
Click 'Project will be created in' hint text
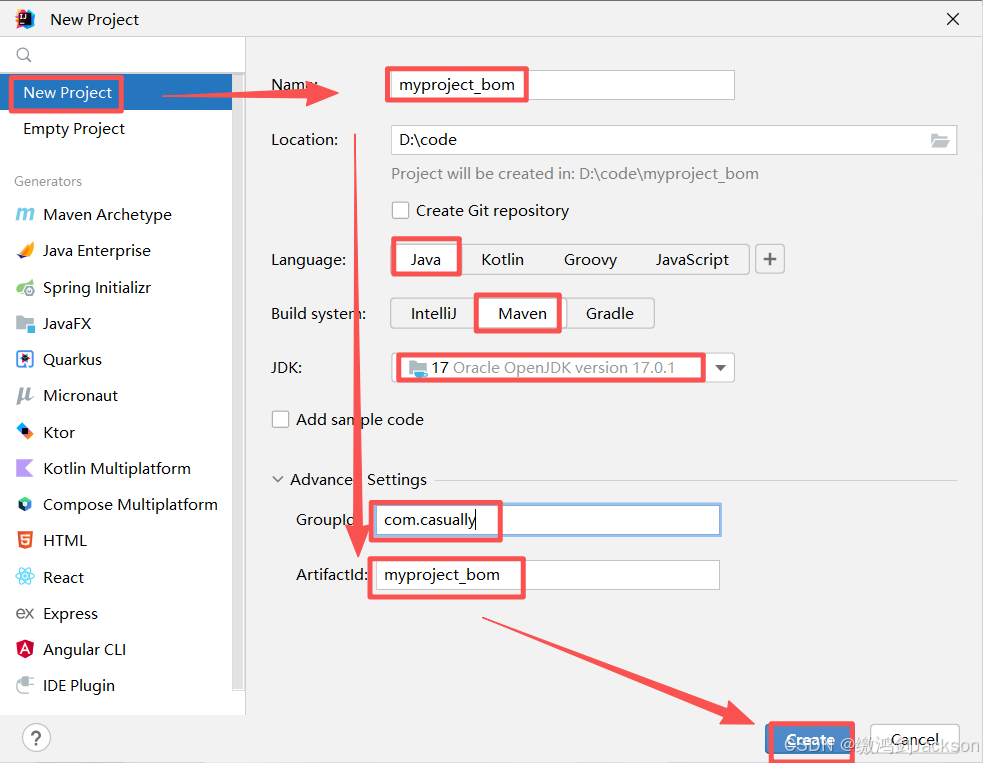[x=575, y=174]
